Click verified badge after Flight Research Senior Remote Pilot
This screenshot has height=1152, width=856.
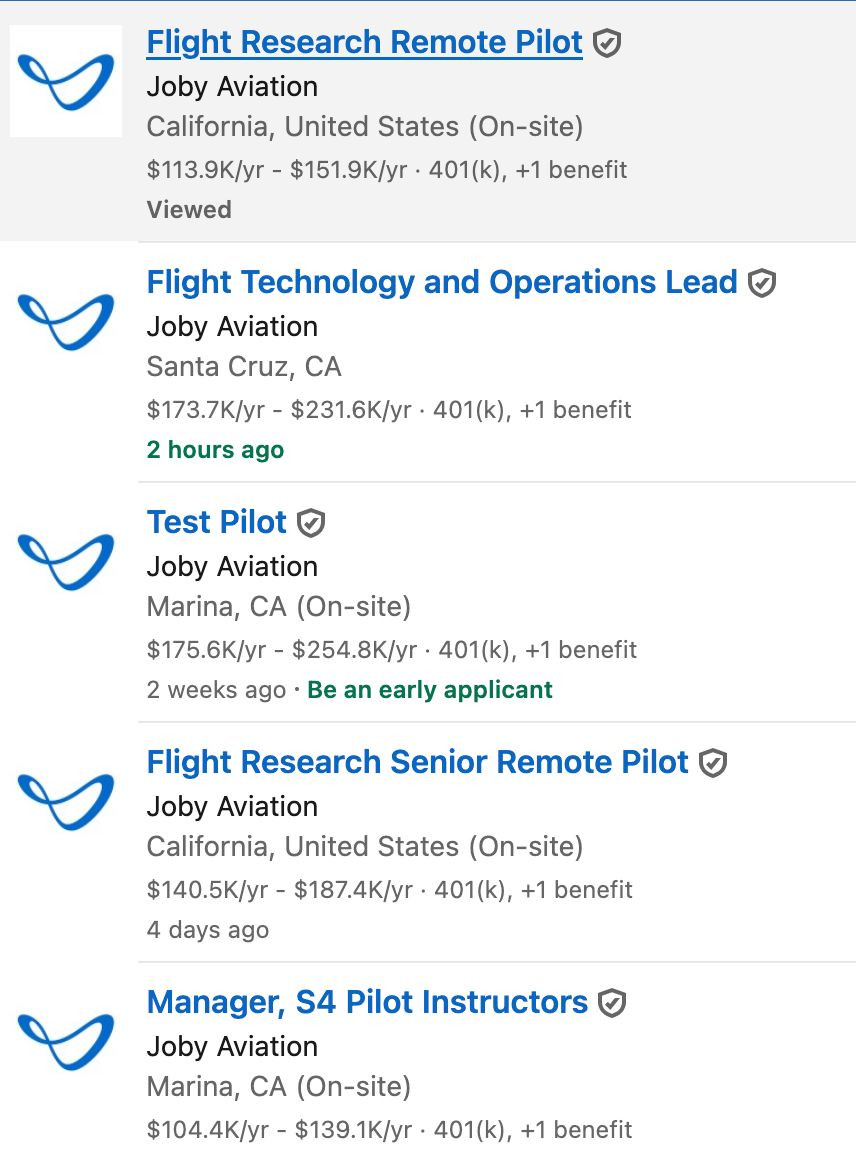click(x=713, y=763)
